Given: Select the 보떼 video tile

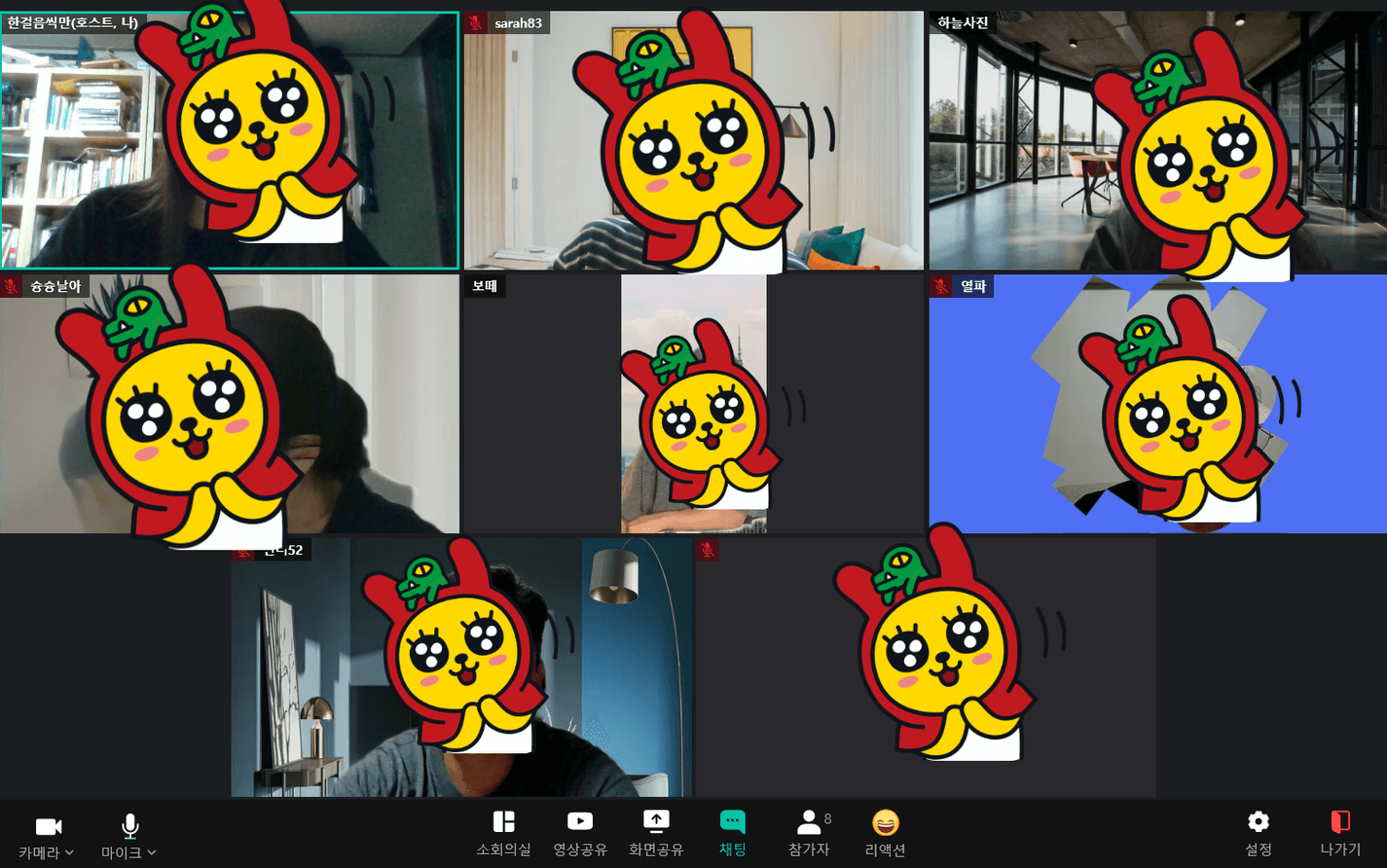Looking at the screenshot, I should [693, 404].
